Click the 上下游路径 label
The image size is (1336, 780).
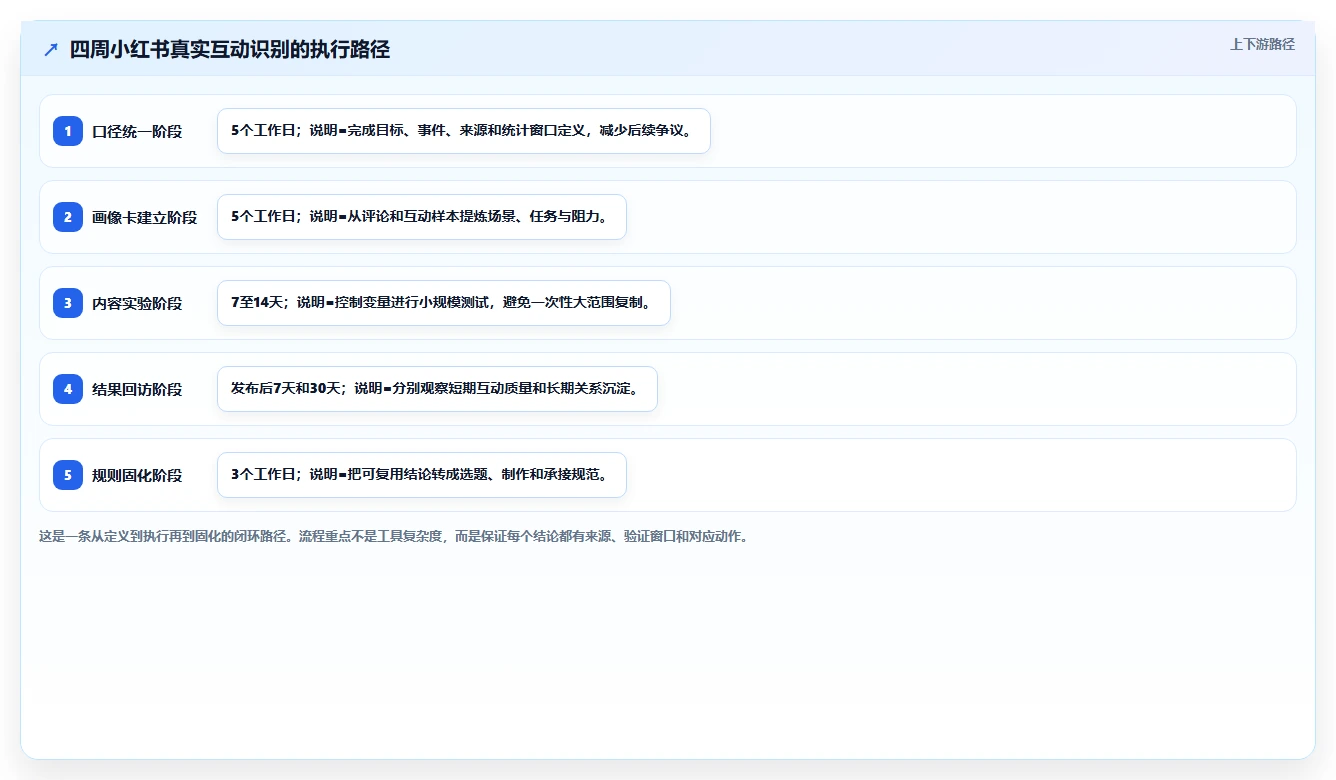[1262, 44]
